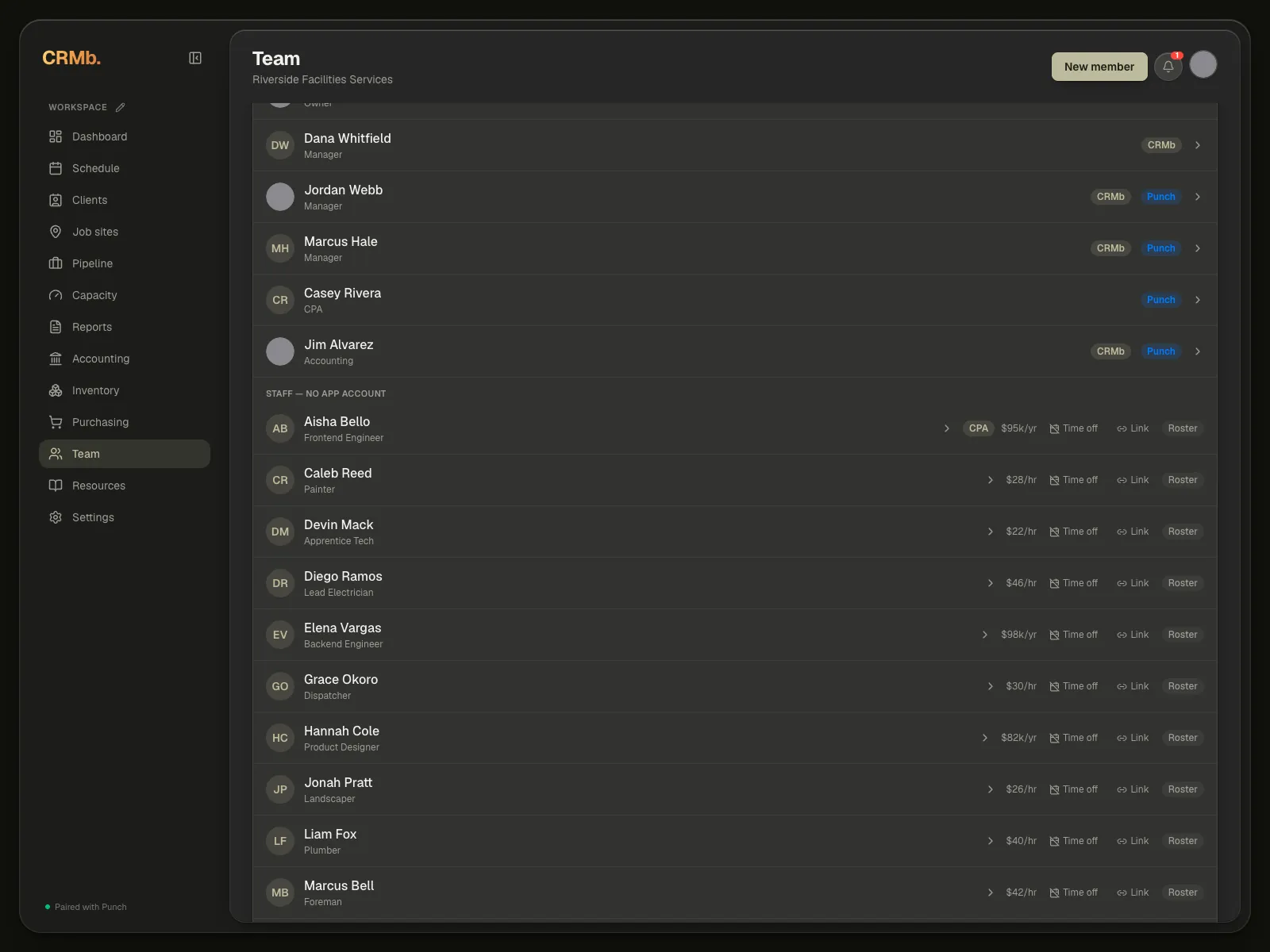Click the Settings gear icon
The width and height of the screenshot is (1270, 952).
pyautogui.click(x=56, y=517)
